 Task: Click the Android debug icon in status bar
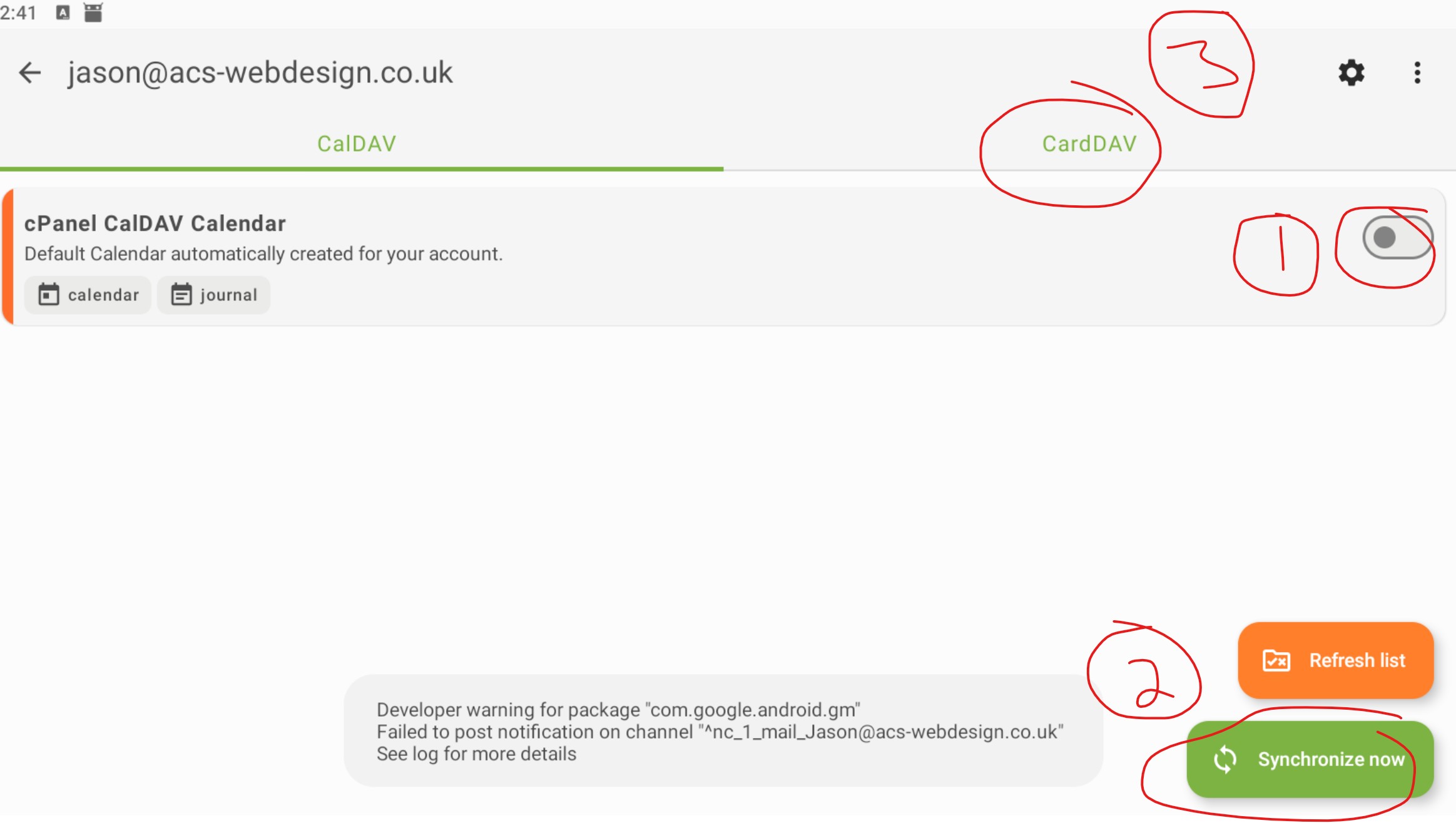(93, 13)
